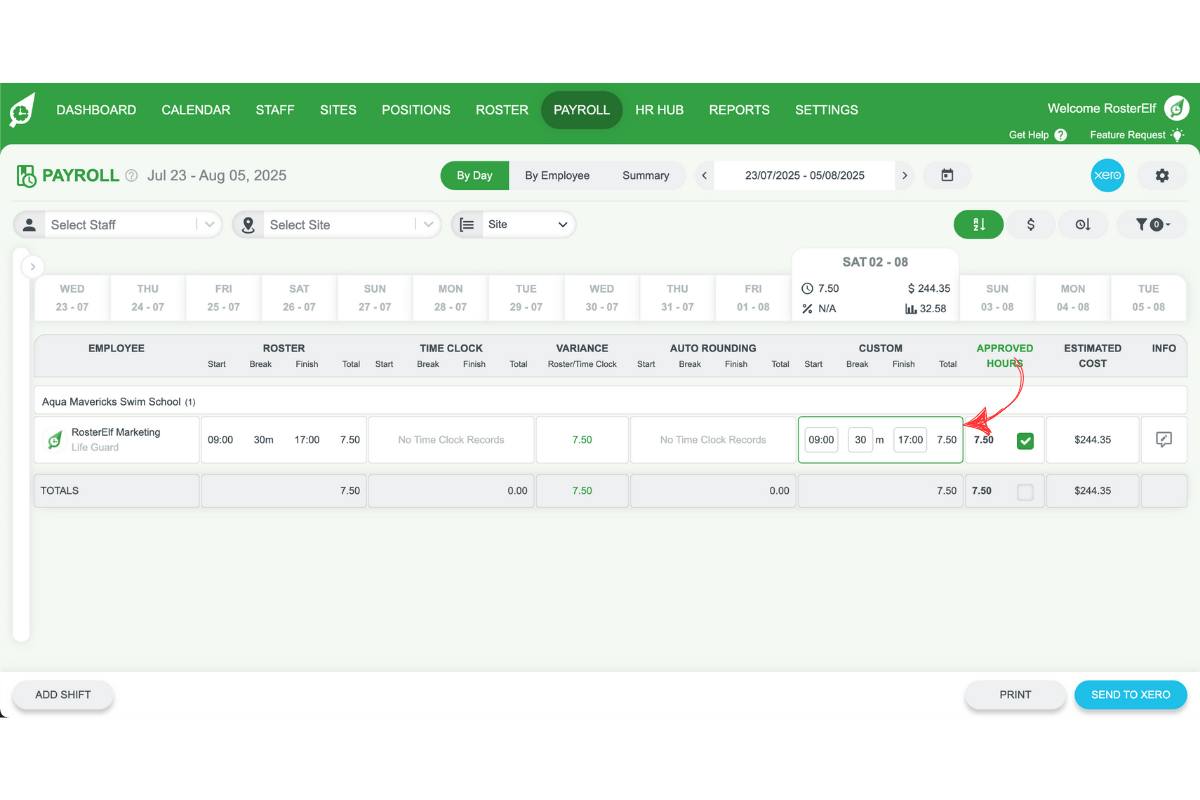Click the dollar sign cost icon
Screen dimensions: 1200x800
pos(1031,225)
